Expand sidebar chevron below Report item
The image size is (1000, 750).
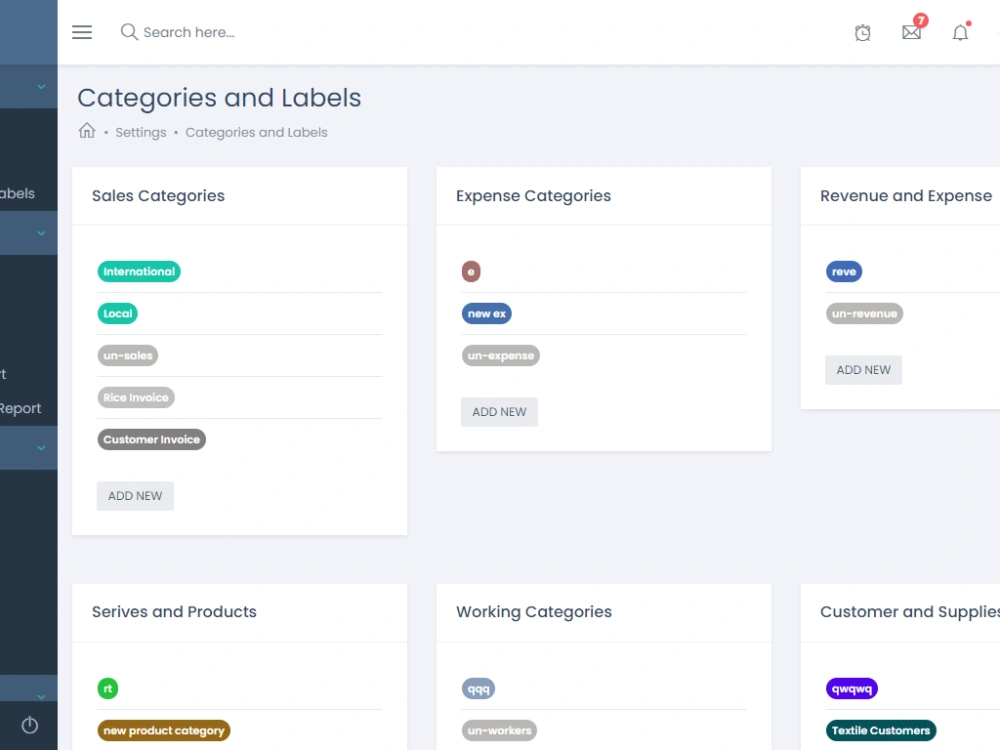pyautogui.click(x=41, y=448)
